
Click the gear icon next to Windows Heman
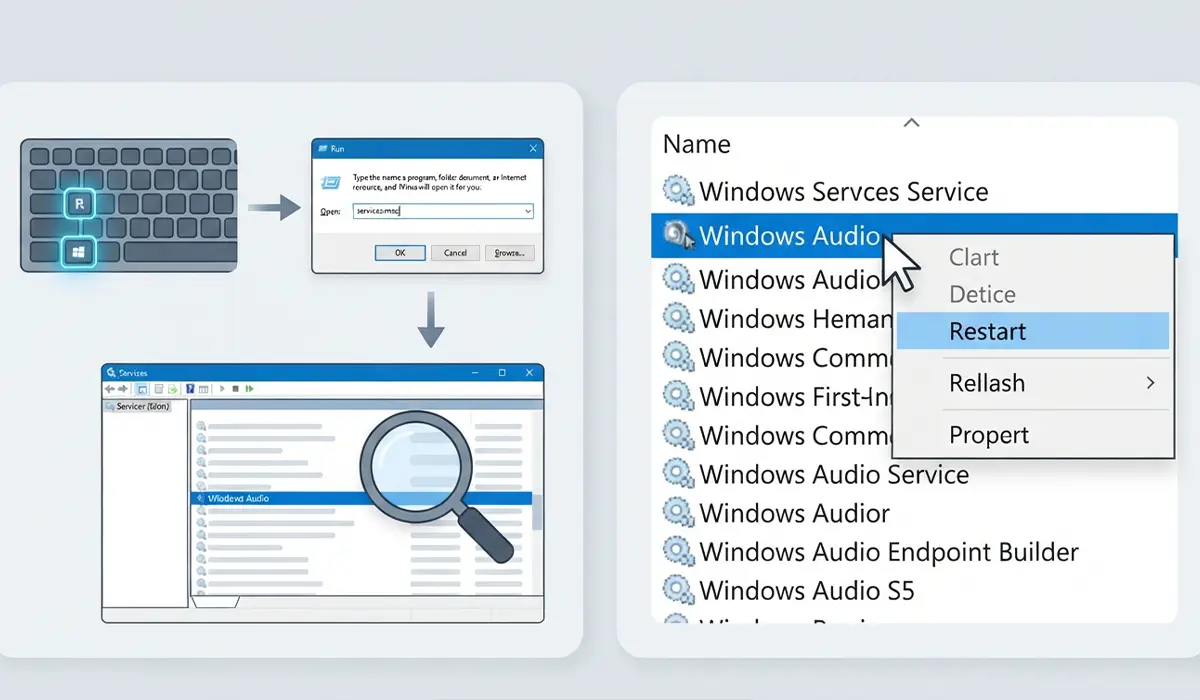pyautogui.click(x=679, y=319)
